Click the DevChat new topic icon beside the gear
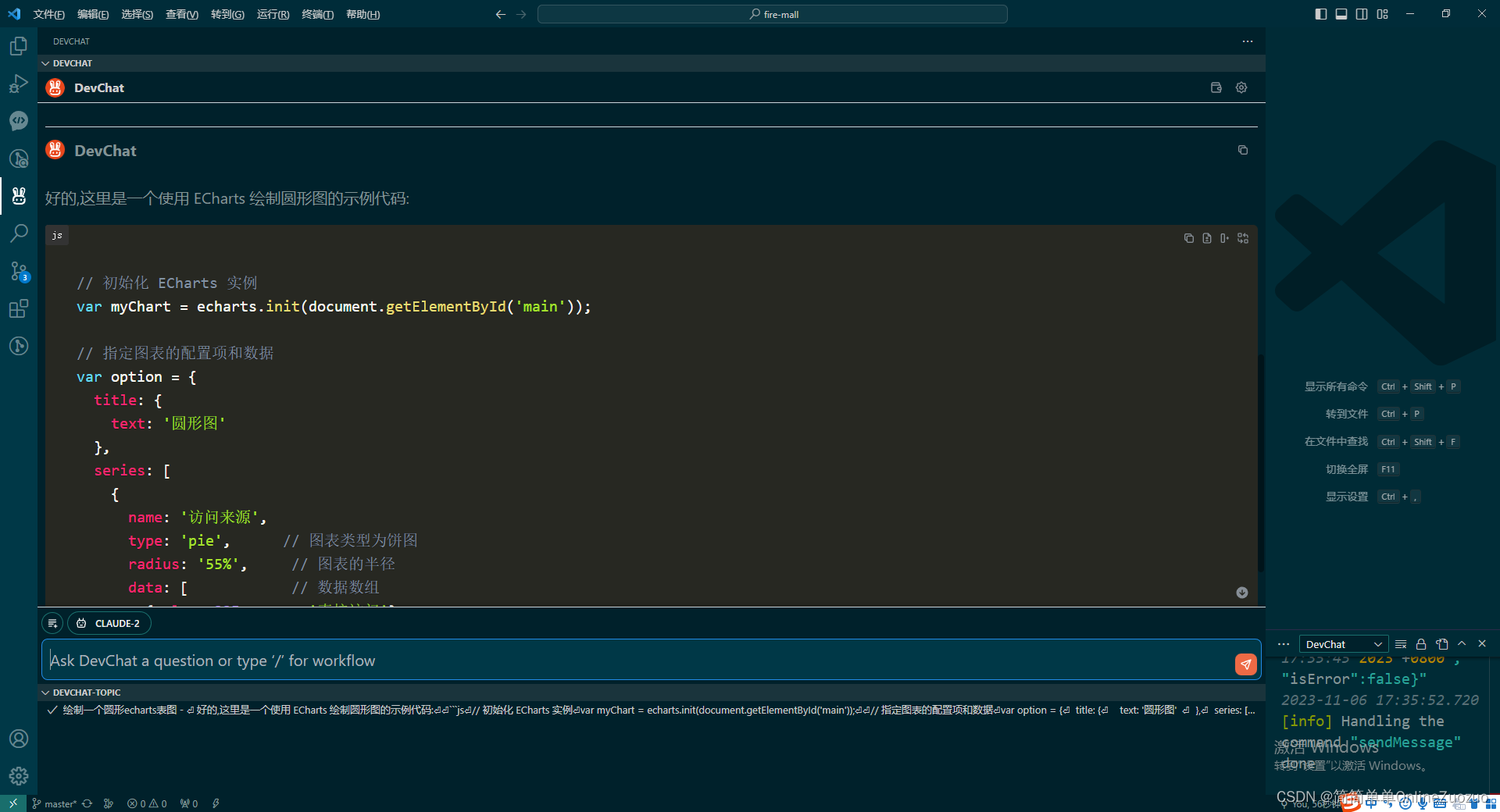The height and width of the screenshot is (812, 1500). tap(1216, 87)
